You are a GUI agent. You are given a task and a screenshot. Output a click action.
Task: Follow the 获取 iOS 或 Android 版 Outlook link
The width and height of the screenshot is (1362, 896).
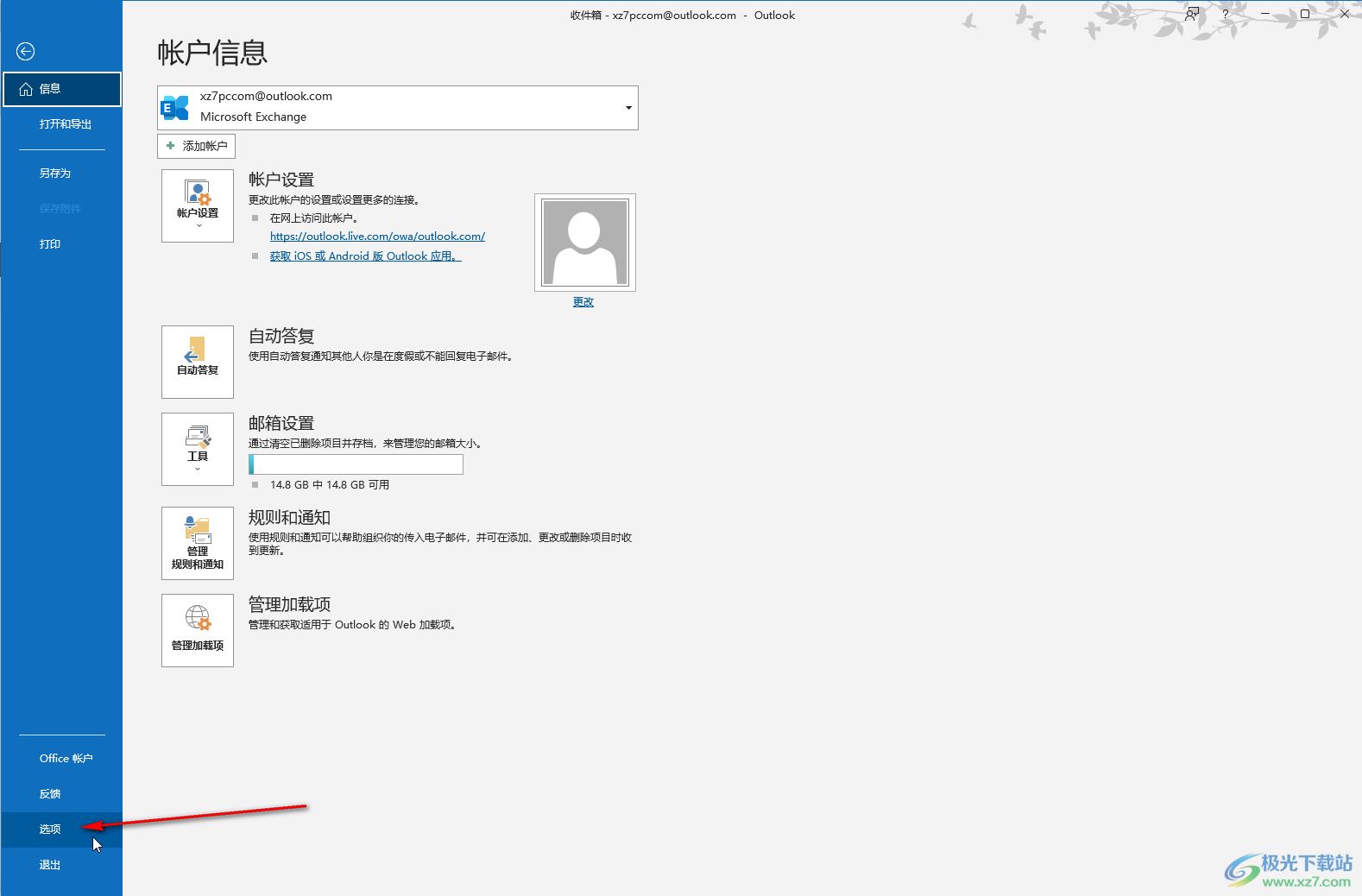point(365,256)
